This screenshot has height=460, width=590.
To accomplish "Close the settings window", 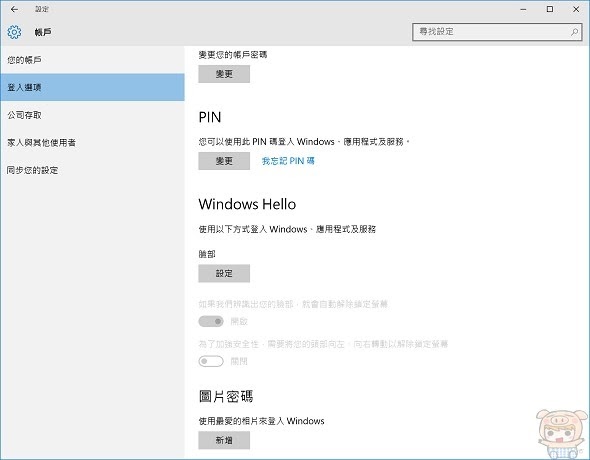I will point(576,9).
